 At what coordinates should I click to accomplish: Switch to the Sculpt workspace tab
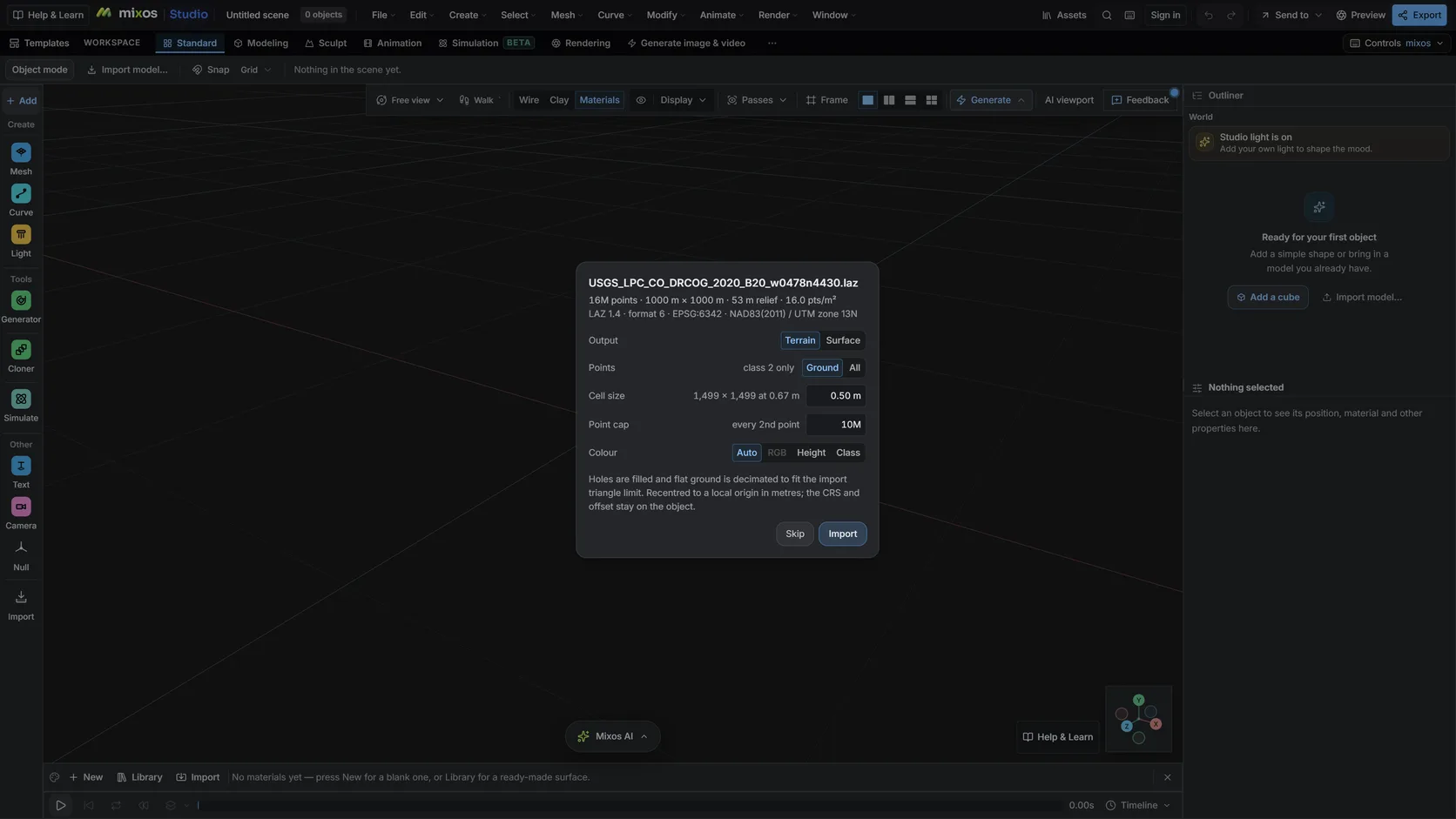coord(325,43)
